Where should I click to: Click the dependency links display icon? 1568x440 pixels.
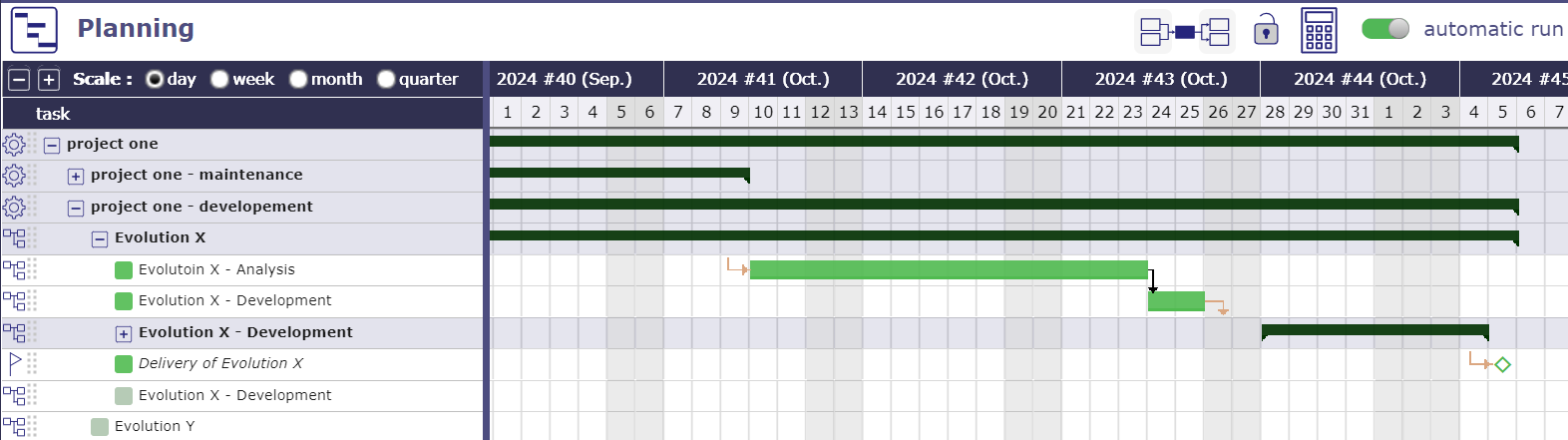point(1185,32)
